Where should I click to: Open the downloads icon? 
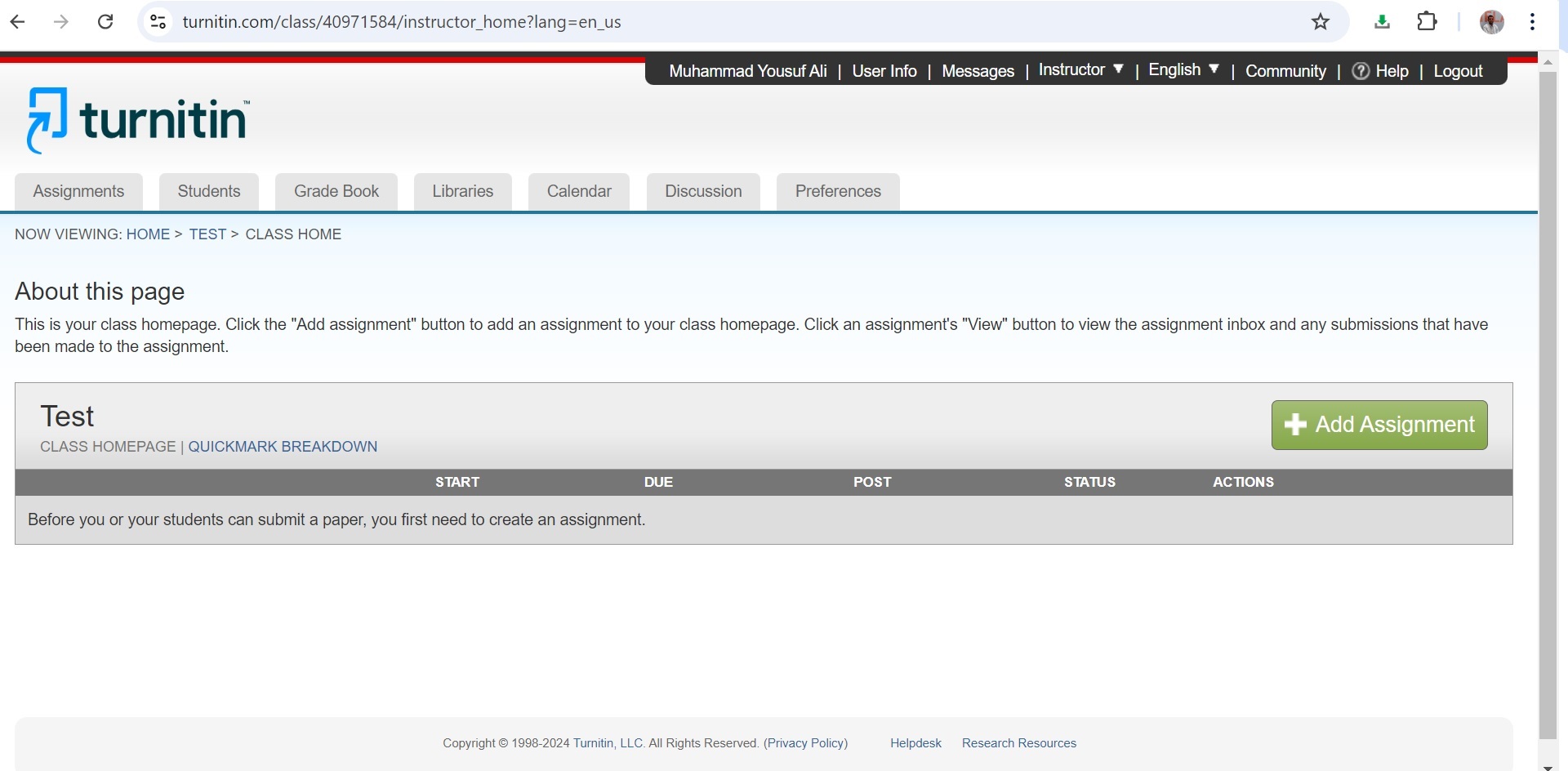coord(1382,22)
